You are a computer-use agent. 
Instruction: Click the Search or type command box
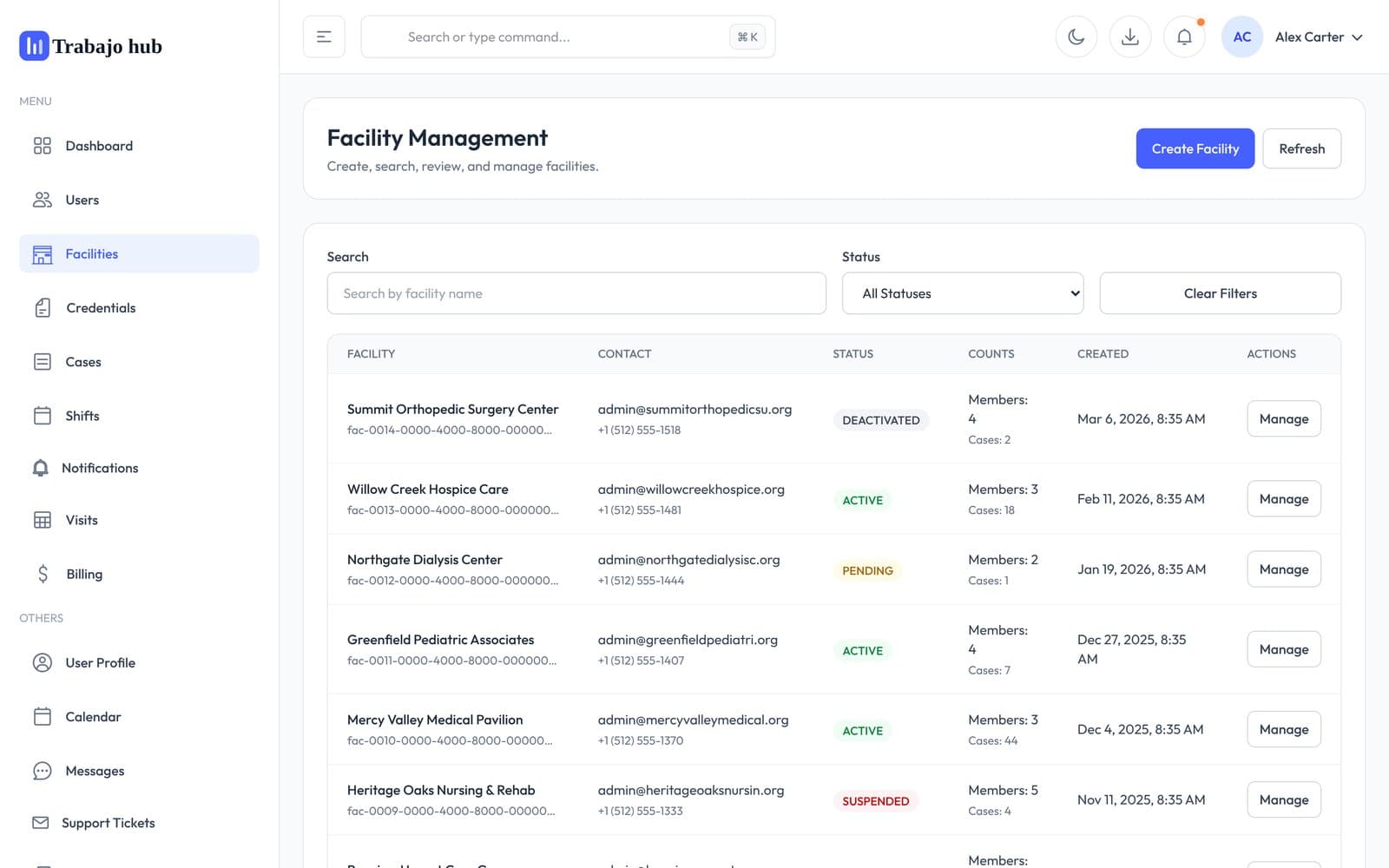pos(568,36)
